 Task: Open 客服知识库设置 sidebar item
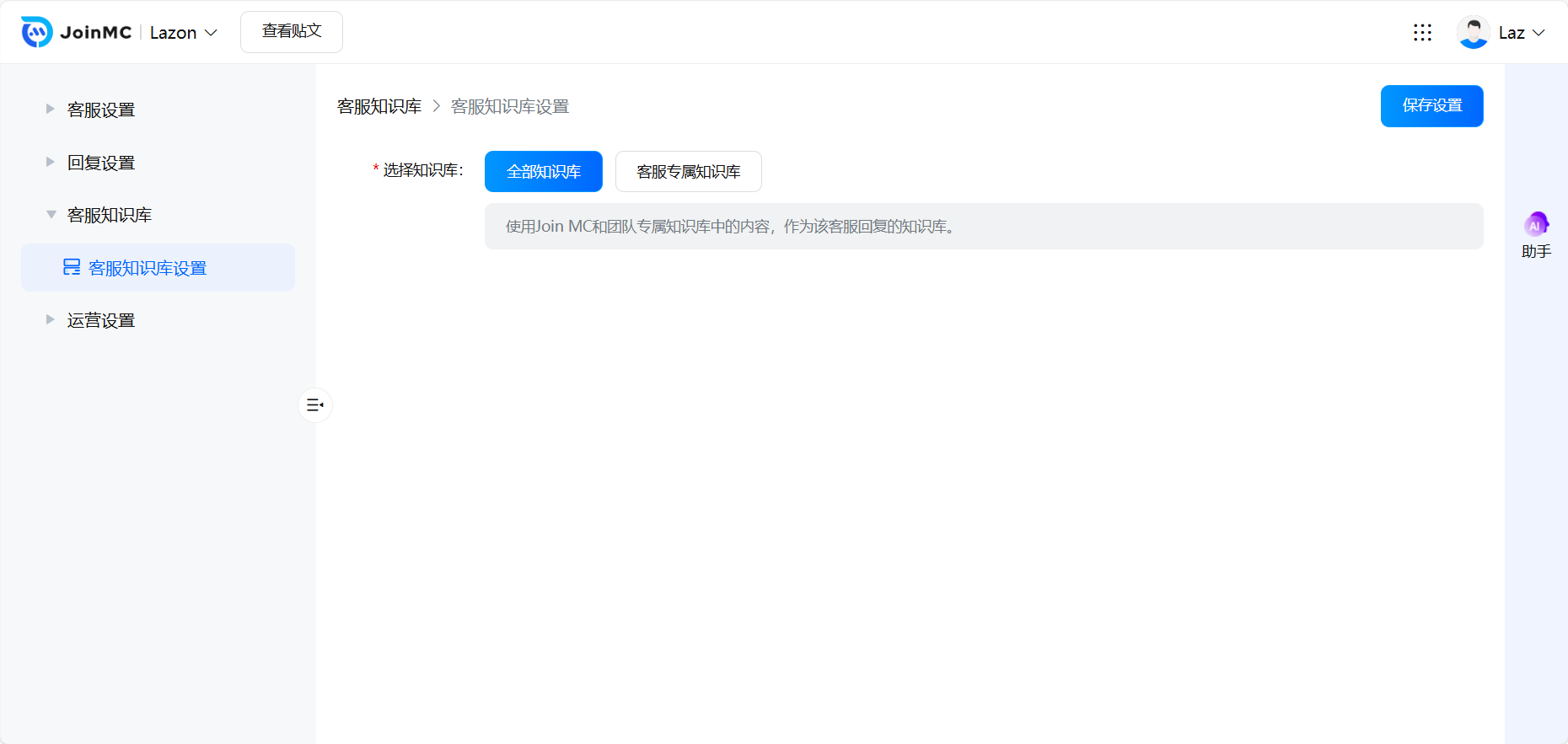click(148, 268)
